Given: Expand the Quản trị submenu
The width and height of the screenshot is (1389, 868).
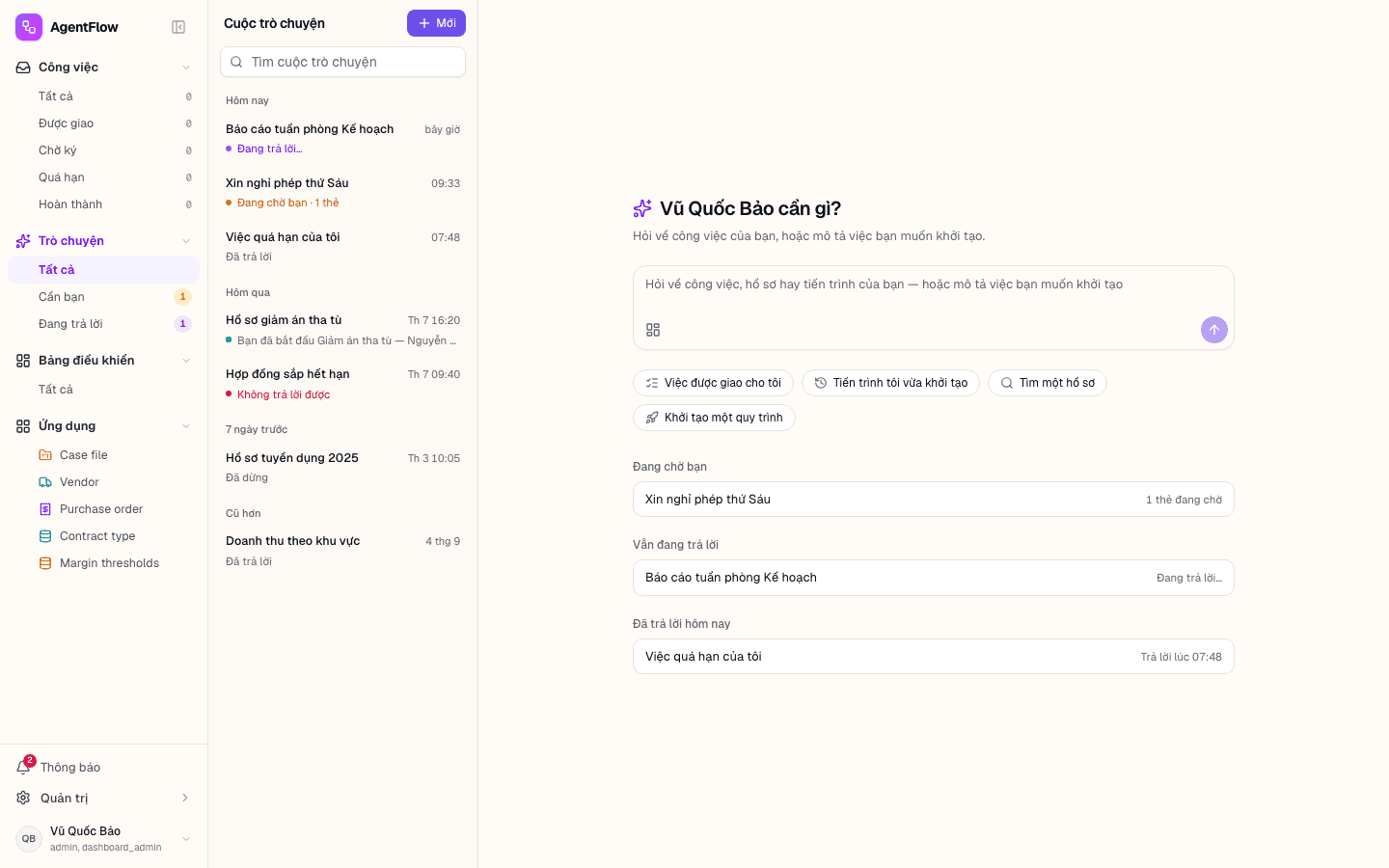Looking at the screenshot, I should (x=185, y=798).
